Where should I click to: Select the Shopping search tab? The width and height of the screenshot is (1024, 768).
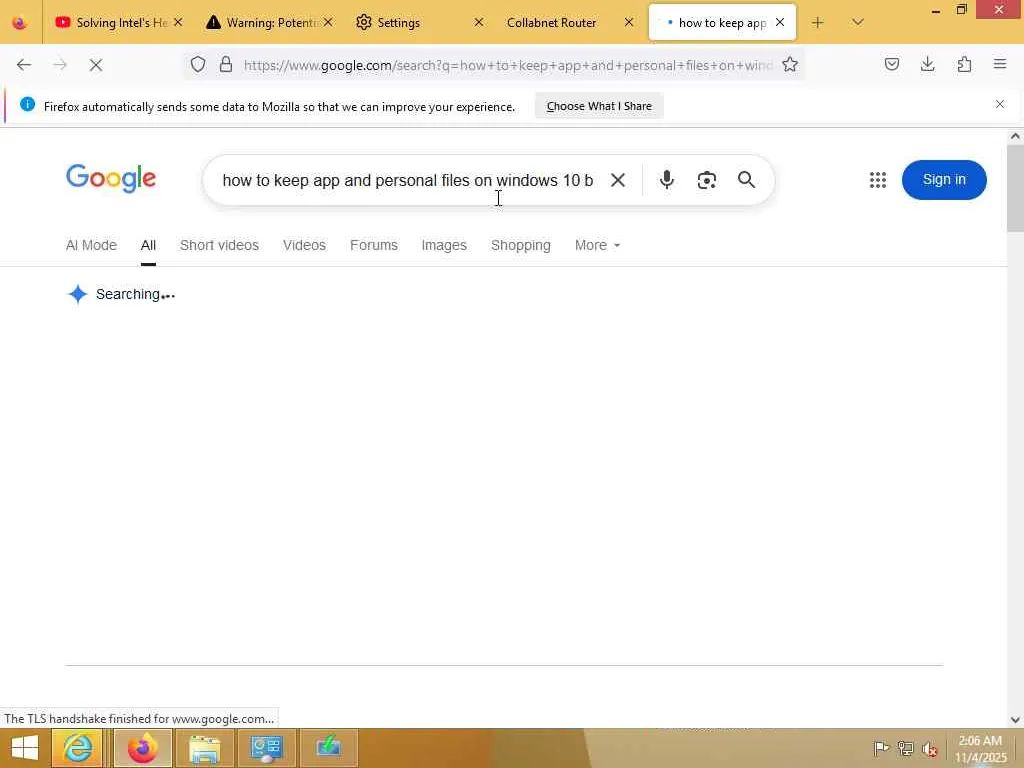point(520,245)
